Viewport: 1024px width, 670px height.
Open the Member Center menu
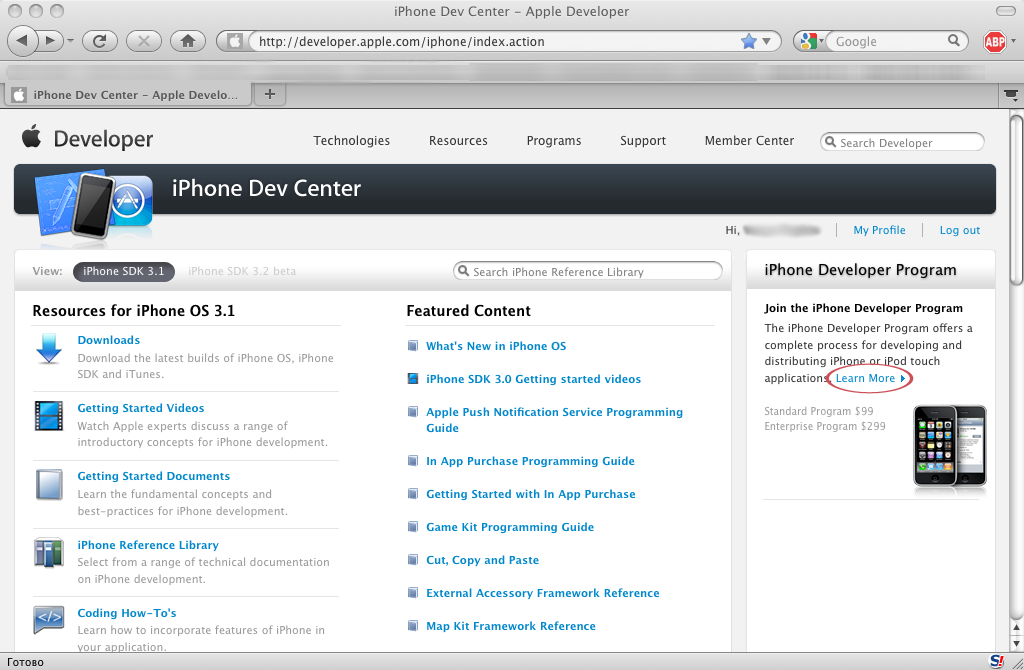point(749,140)
